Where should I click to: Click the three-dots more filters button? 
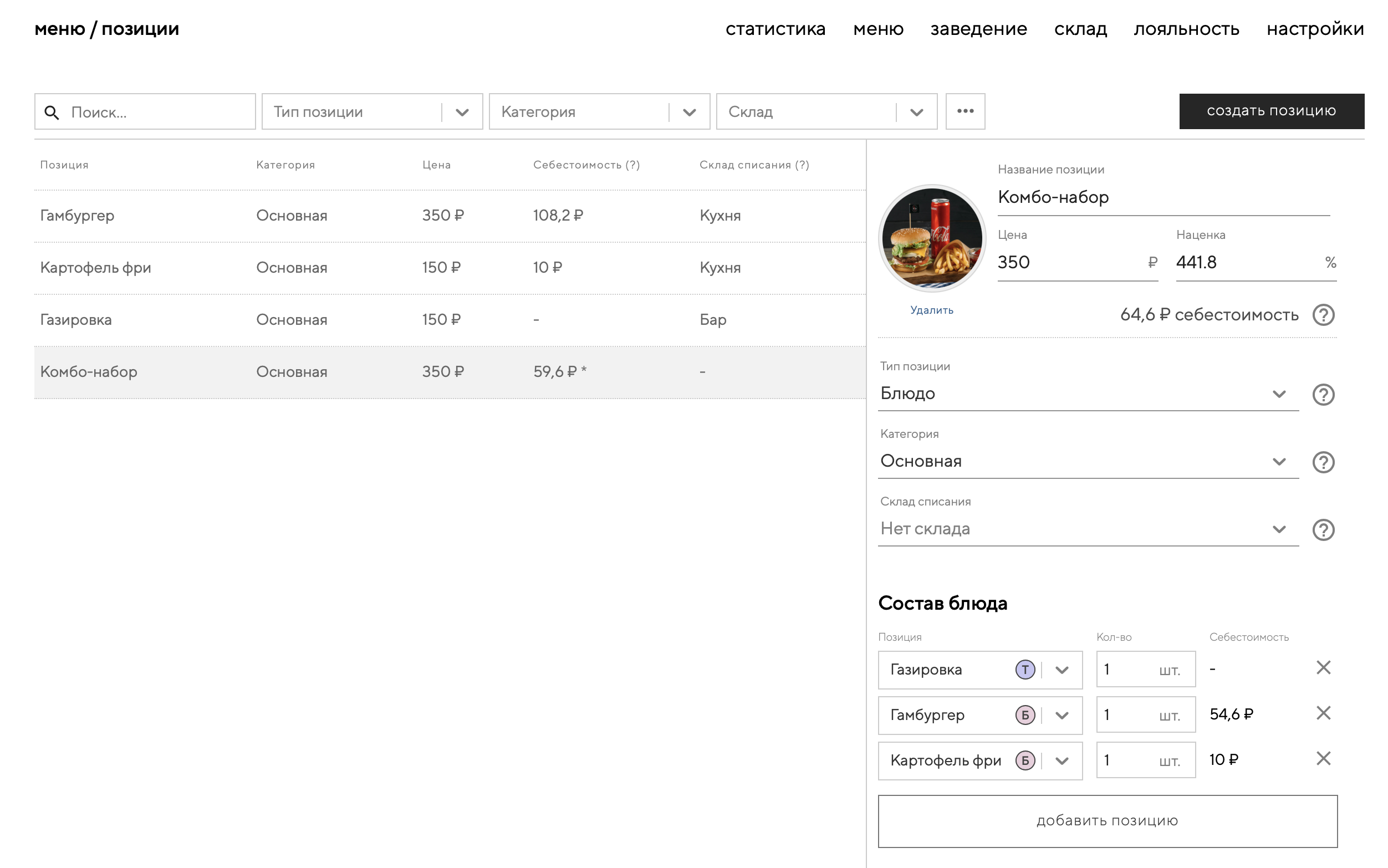[965, 111]
